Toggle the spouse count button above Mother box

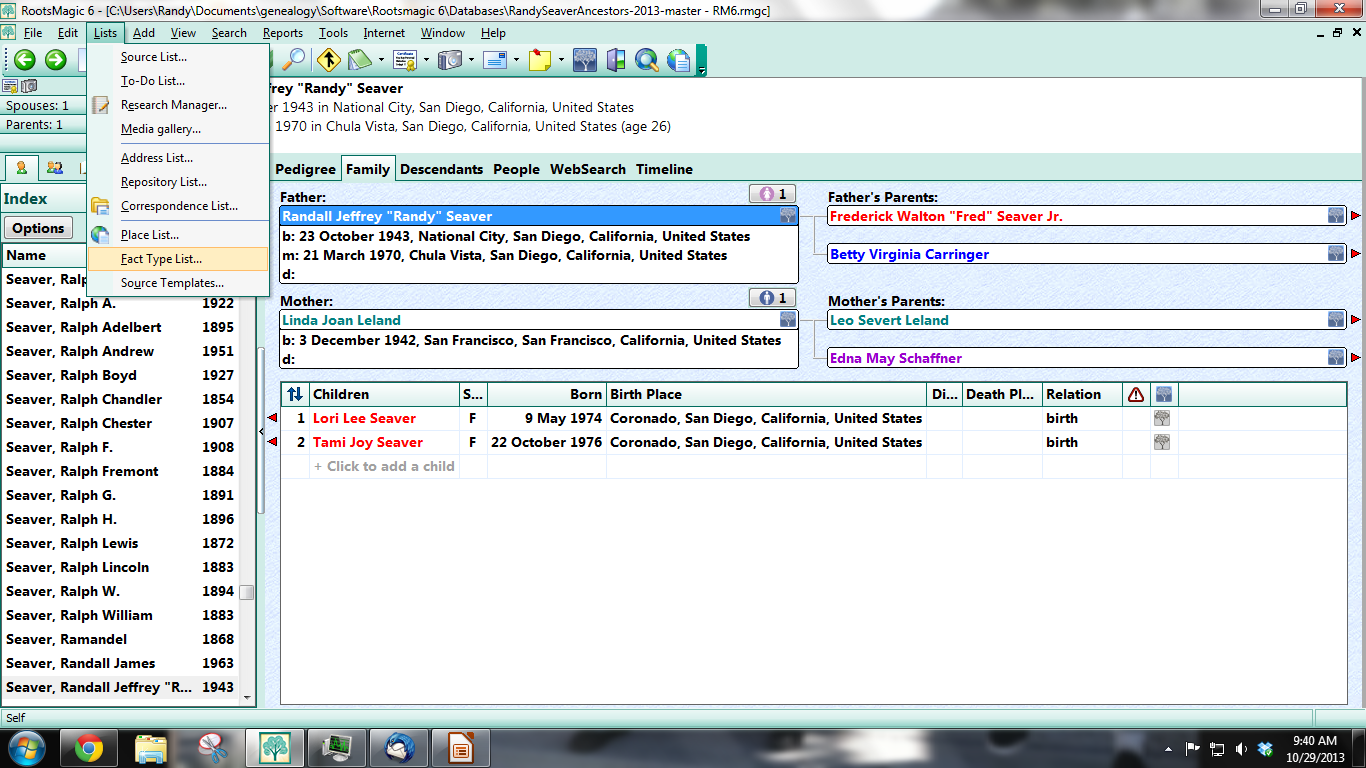[x=773, y=297]
